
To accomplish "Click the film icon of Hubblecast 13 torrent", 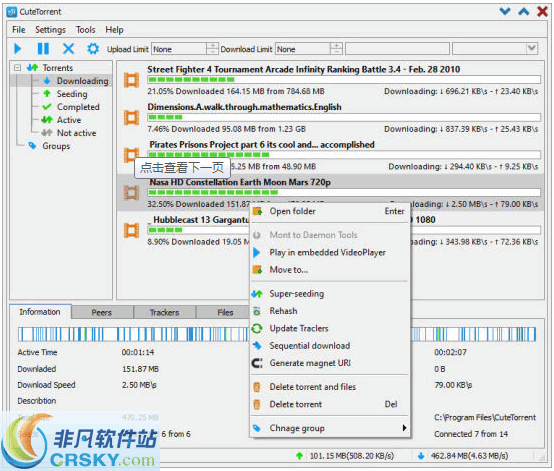I will pyautogui.click(x=131, y=230).
